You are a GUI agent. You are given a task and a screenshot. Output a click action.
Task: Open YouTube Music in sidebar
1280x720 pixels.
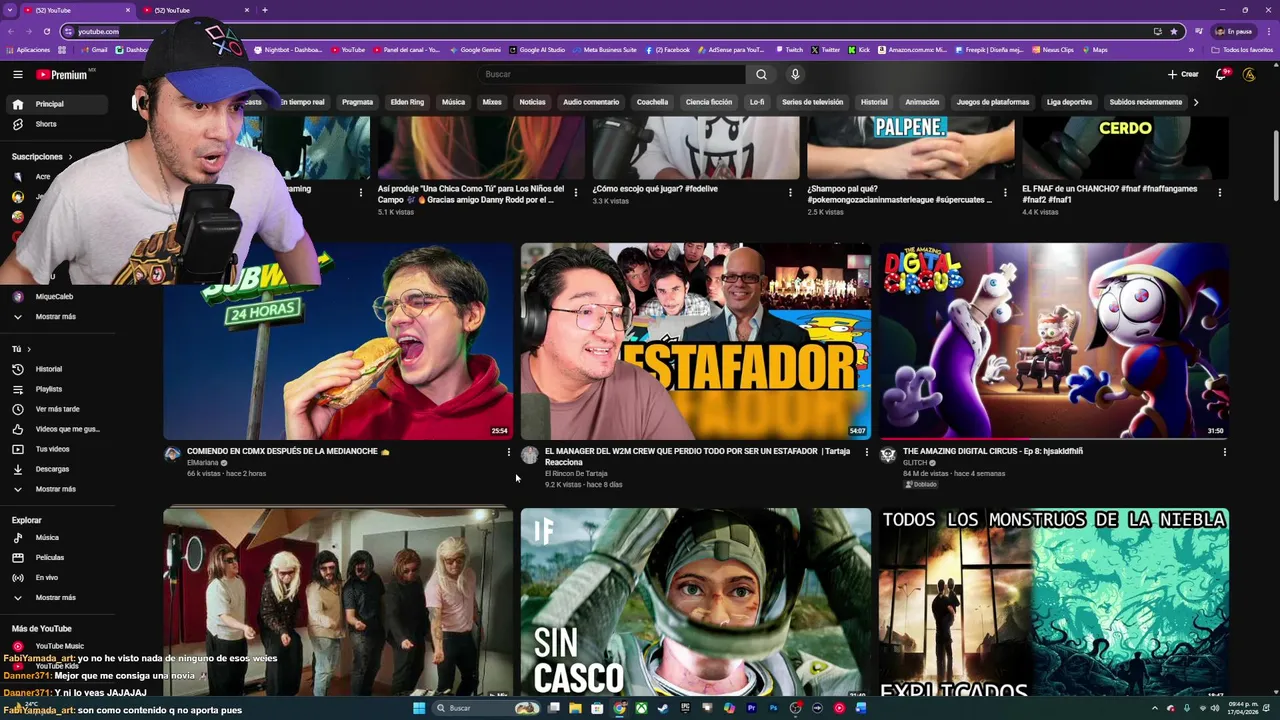click(x=60, y=646)
